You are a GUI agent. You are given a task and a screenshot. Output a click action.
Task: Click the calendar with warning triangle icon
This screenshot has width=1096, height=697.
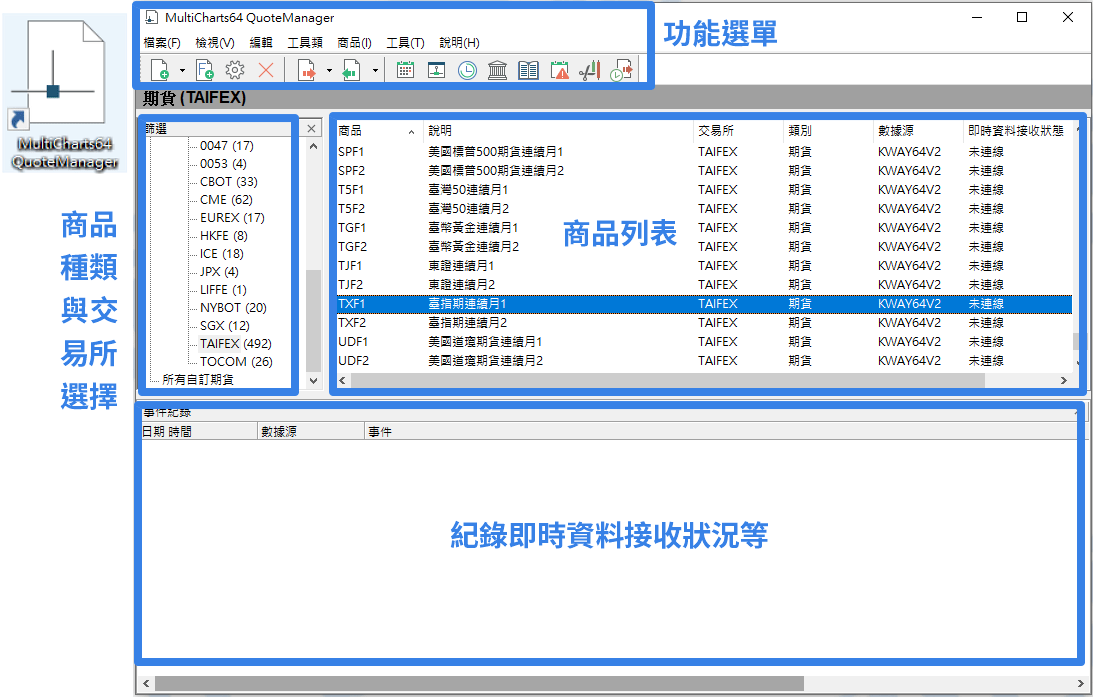559,70
